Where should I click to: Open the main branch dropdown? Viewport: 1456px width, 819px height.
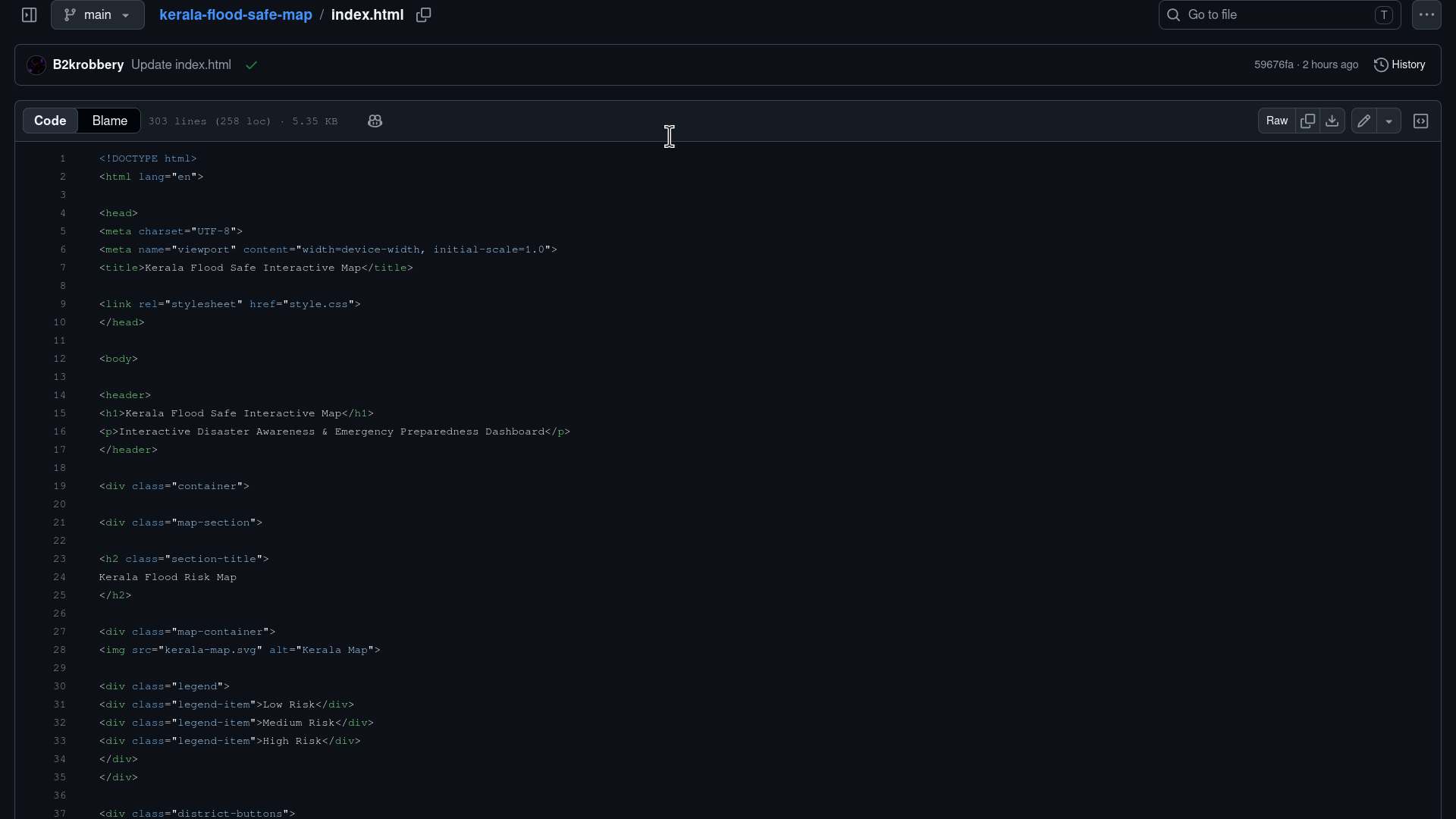(98, 15)
